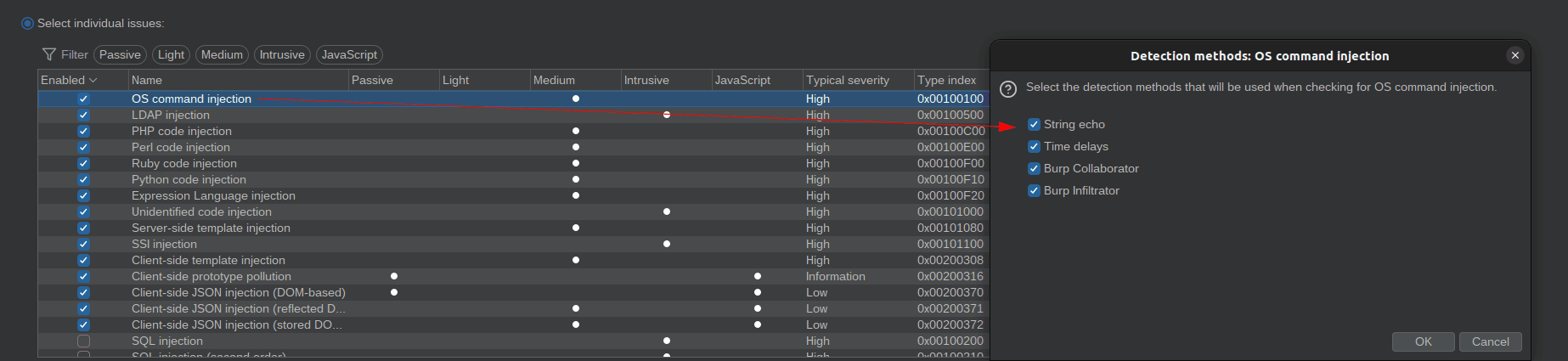Viewport: 1568px width, 361px height.
Task: Click Intrusive dot for Unidentified code injection
Action: [x=667, y=212]
